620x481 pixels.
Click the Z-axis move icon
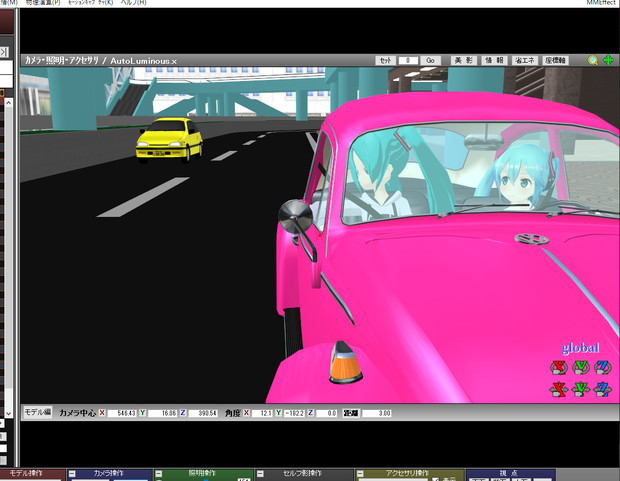601,389
